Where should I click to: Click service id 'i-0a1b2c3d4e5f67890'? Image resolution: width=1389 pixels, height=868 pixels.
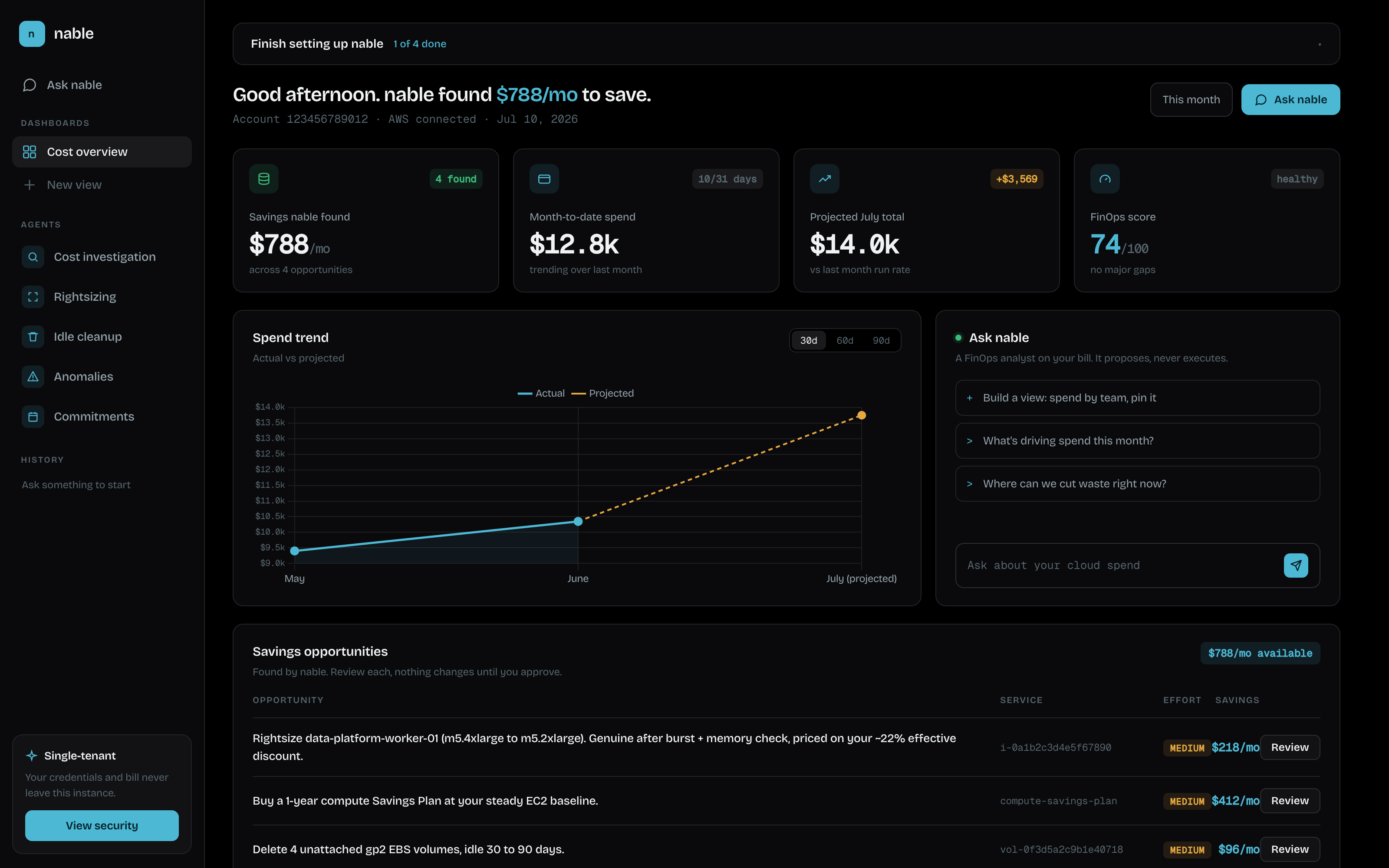1056,747
